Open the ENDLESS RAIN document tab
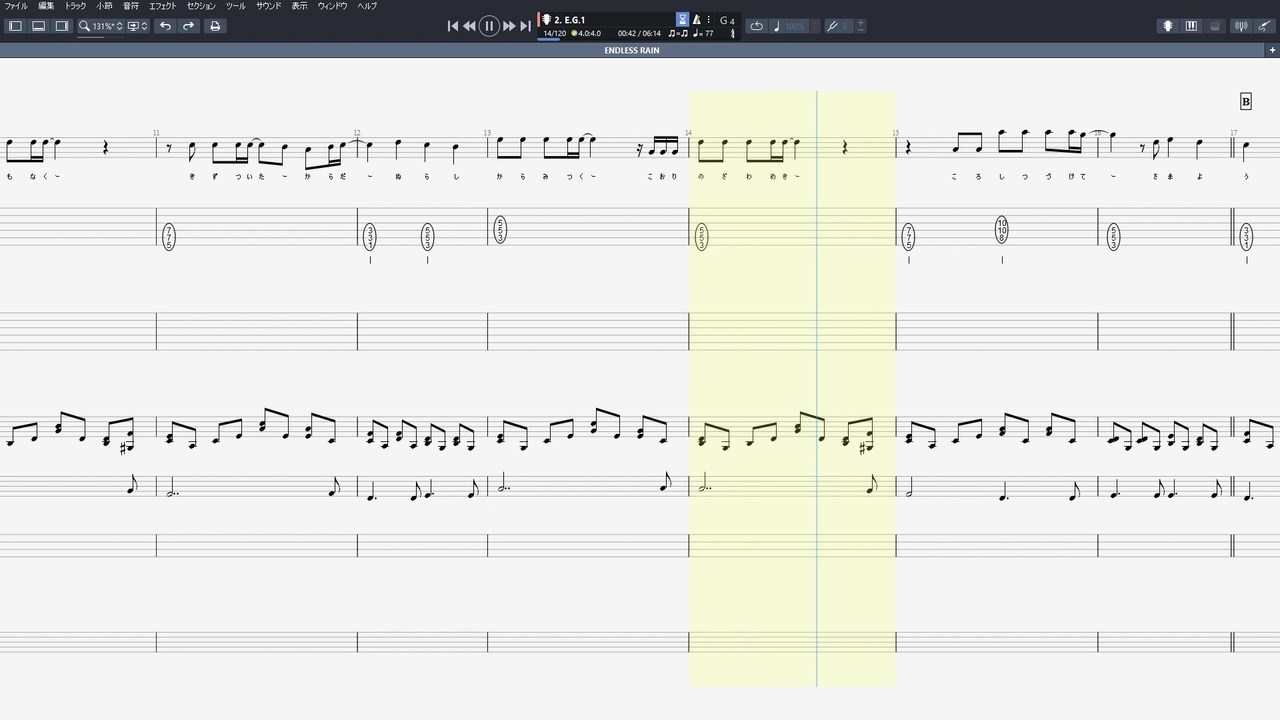Viewport: 1280px width, 720px height. [631, 50]
